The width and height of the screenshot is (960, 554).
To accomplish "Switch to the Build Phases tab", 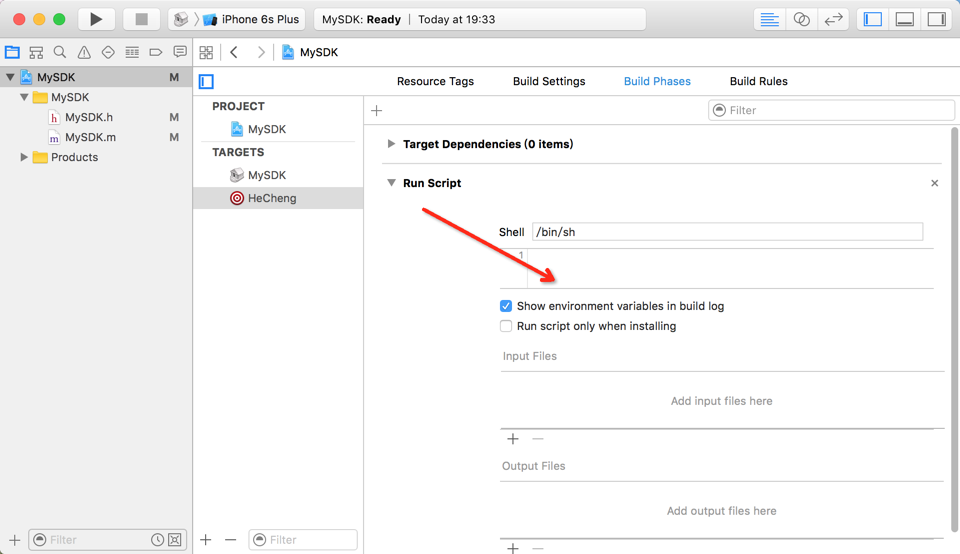I will (x=657, y=81).
